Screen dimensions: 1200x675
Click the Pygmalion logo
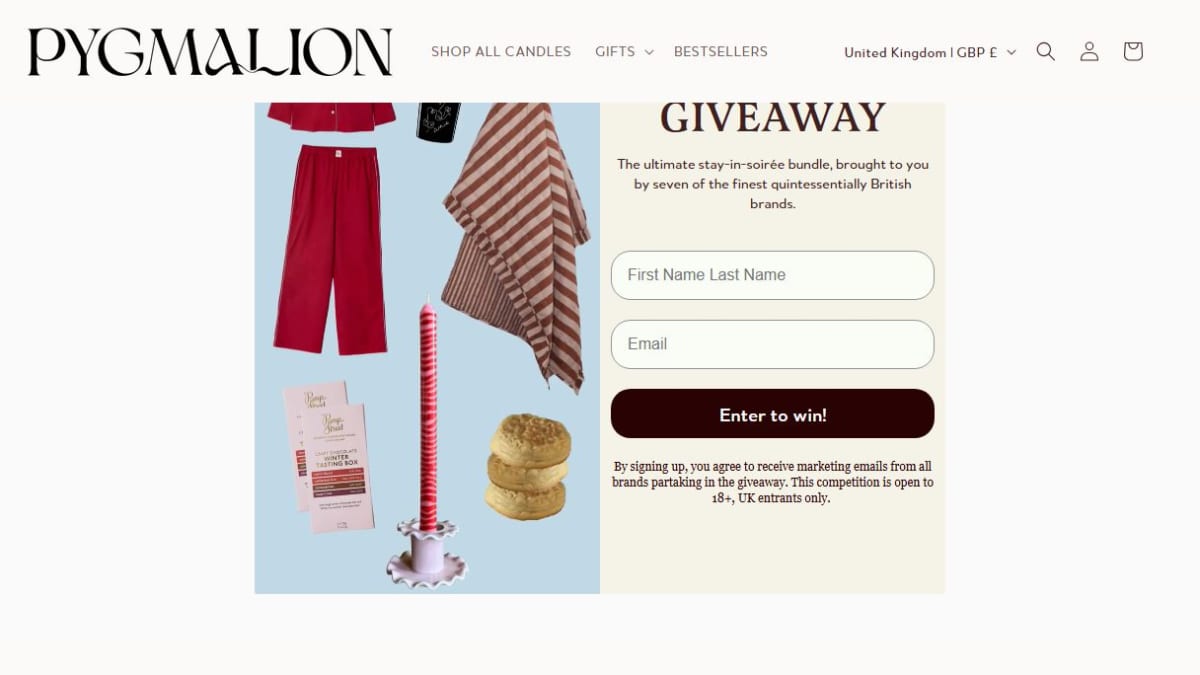[x=210, y=52]
